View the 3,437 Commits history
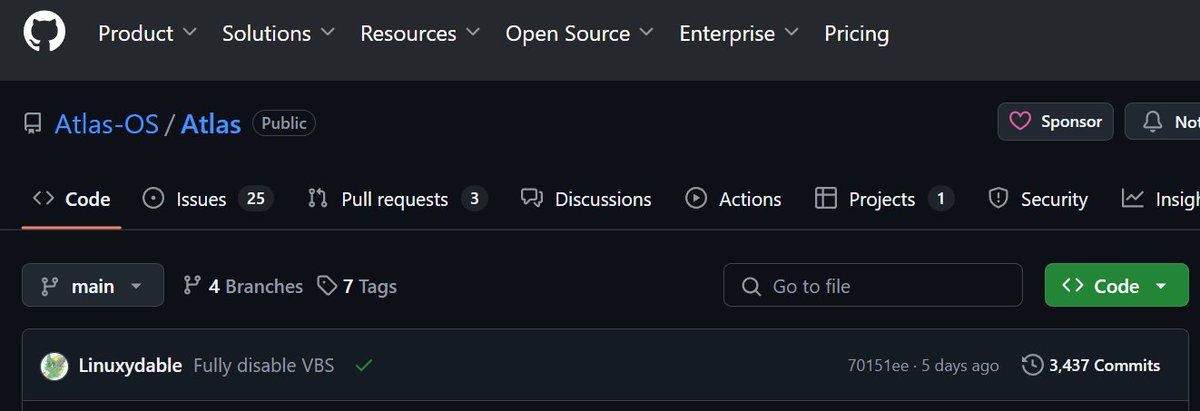 pyautogui.click(x=1091, y=366)
